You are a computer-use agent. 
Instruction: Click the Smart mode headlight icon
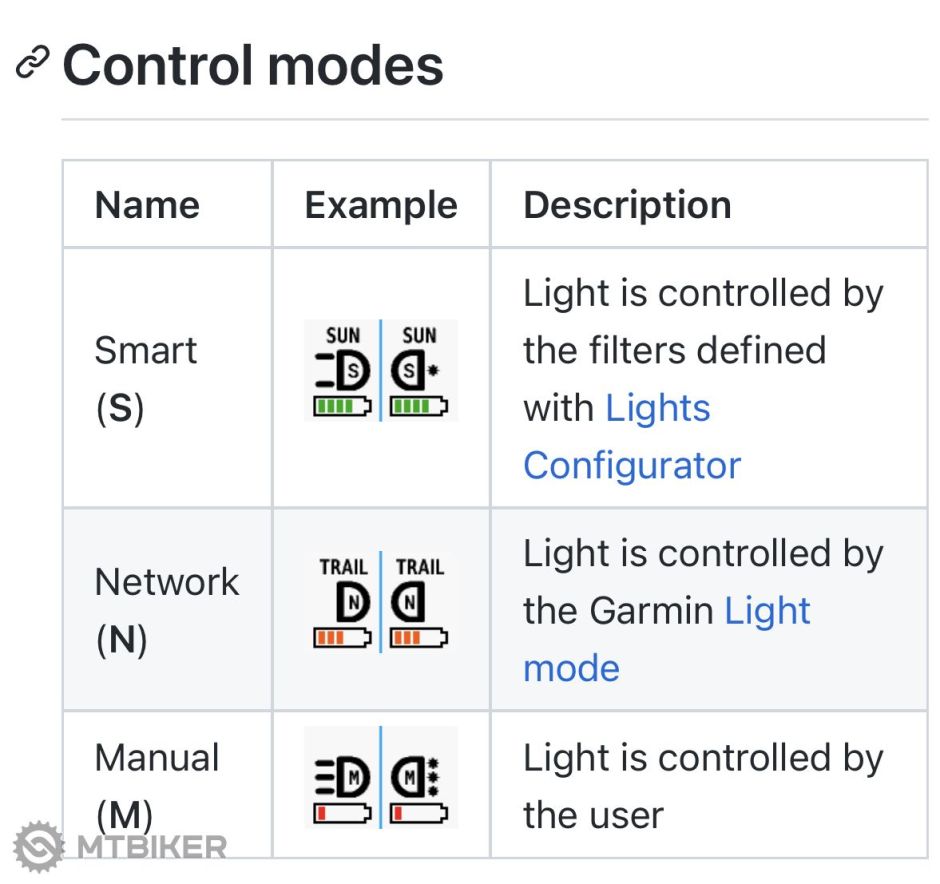(x=345, y=372)
